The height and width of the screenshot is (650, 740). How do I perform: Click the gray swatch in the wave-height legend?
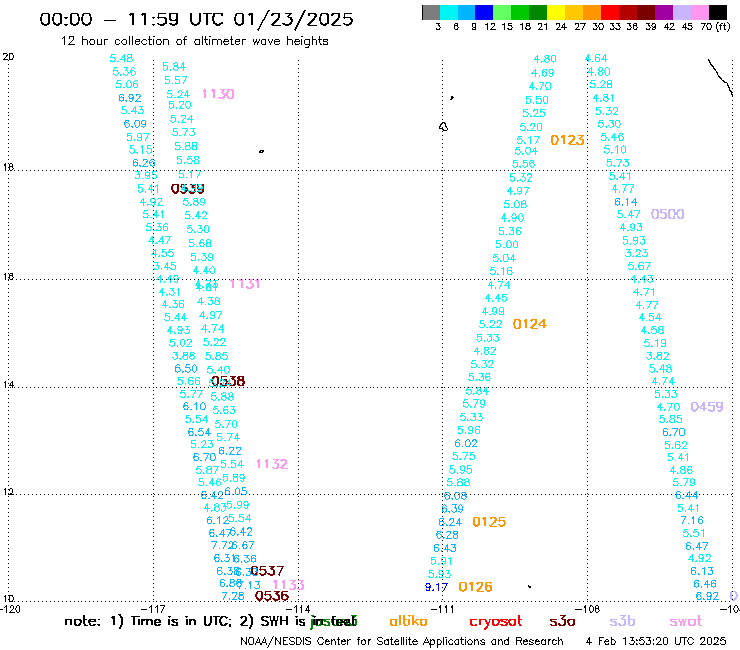click(431, 12)
